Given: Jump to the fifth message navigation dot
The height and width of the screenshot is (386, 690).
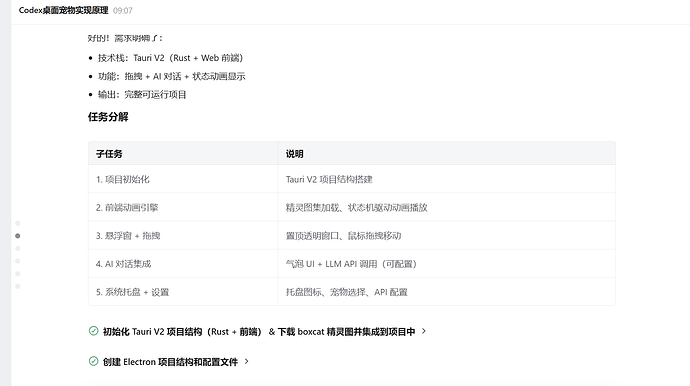Looking at the screenshot, I should [18, 274].
